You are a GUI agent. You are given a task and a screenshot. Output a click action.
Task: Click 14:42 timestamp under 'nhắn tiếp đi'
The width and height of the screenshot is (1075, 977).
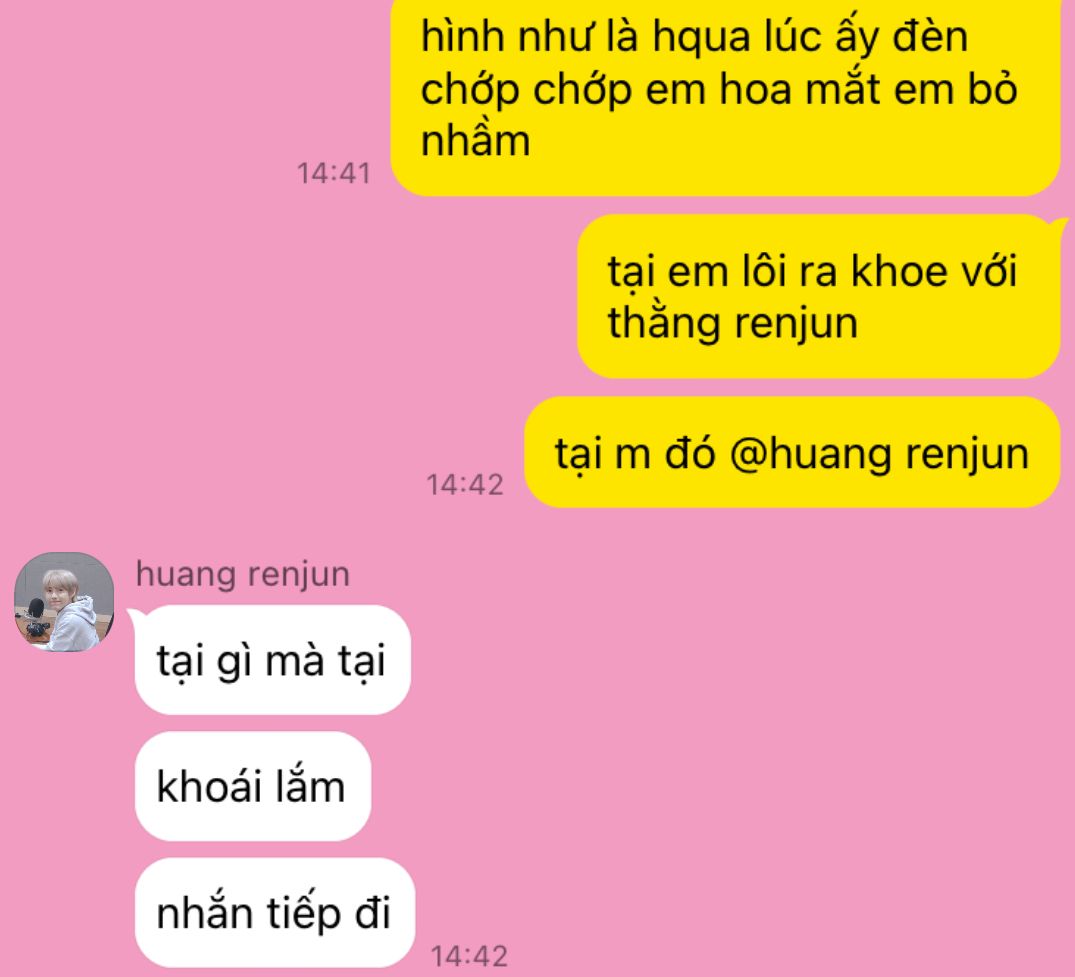click(x=470, y=956)
